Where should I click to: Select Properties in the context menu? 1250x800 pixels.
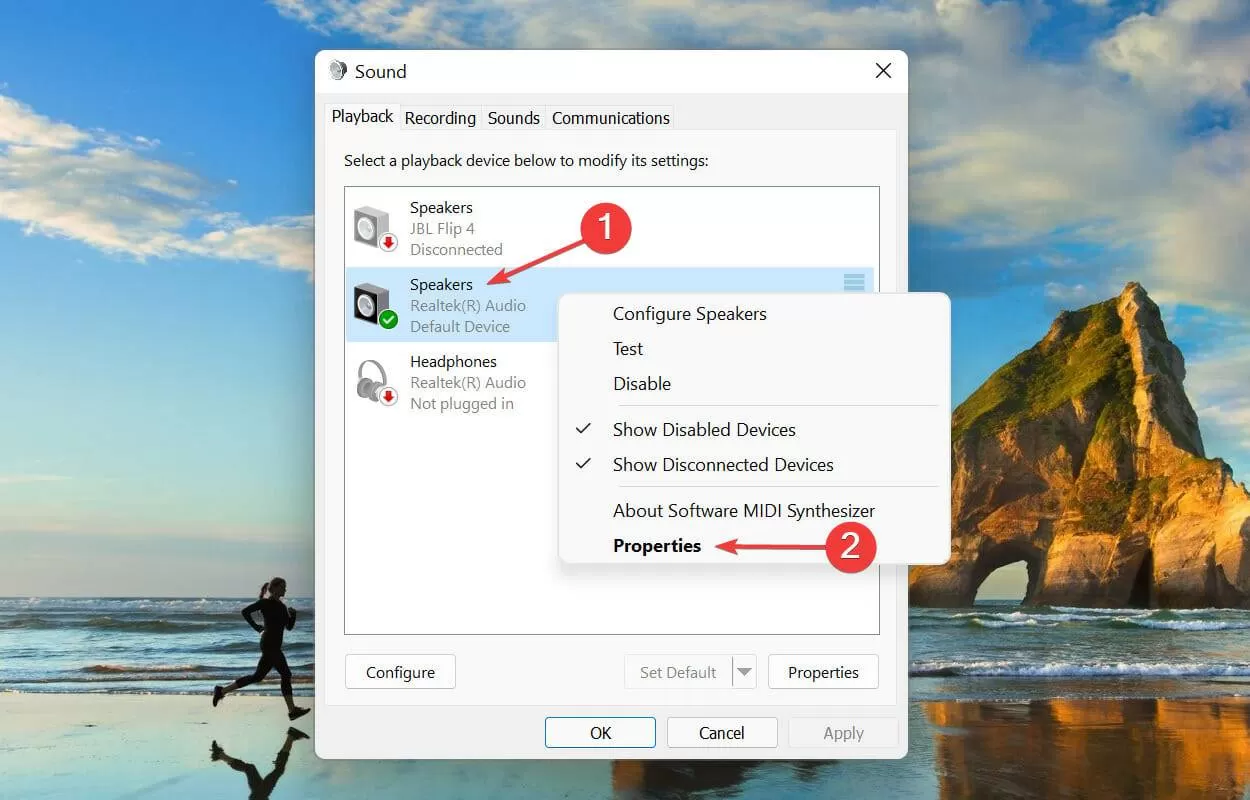pyautogui.click(x=657, y=546)
